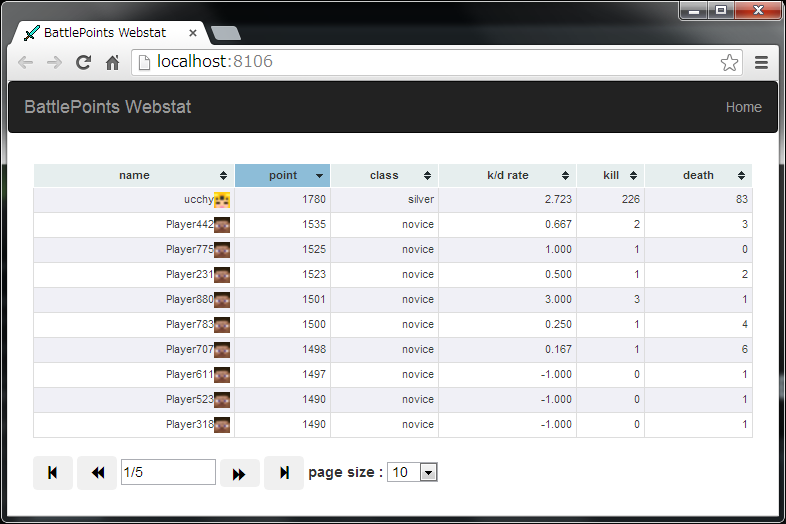Click the Player442 name cell
The image size is (786, 524).
tap(134, 225)
